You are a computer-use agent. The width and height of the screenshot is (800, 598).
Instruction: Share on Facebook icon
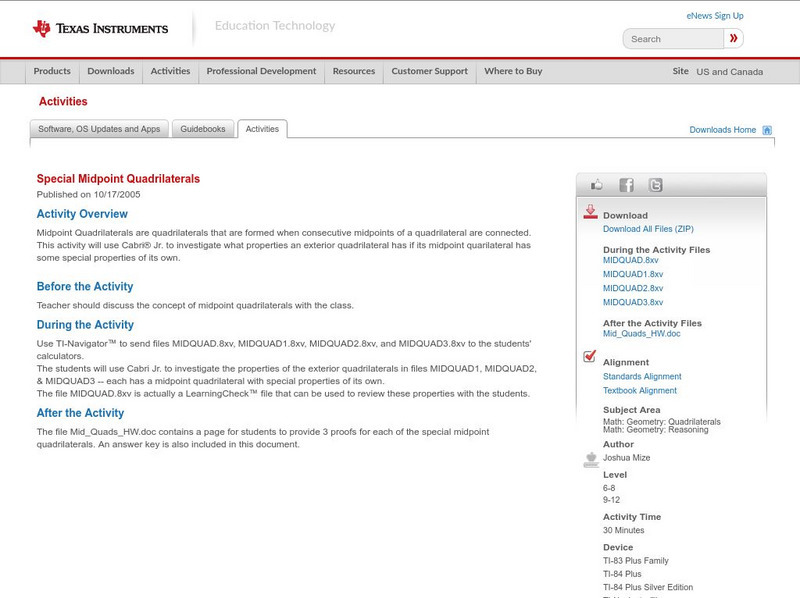(627, 185)
